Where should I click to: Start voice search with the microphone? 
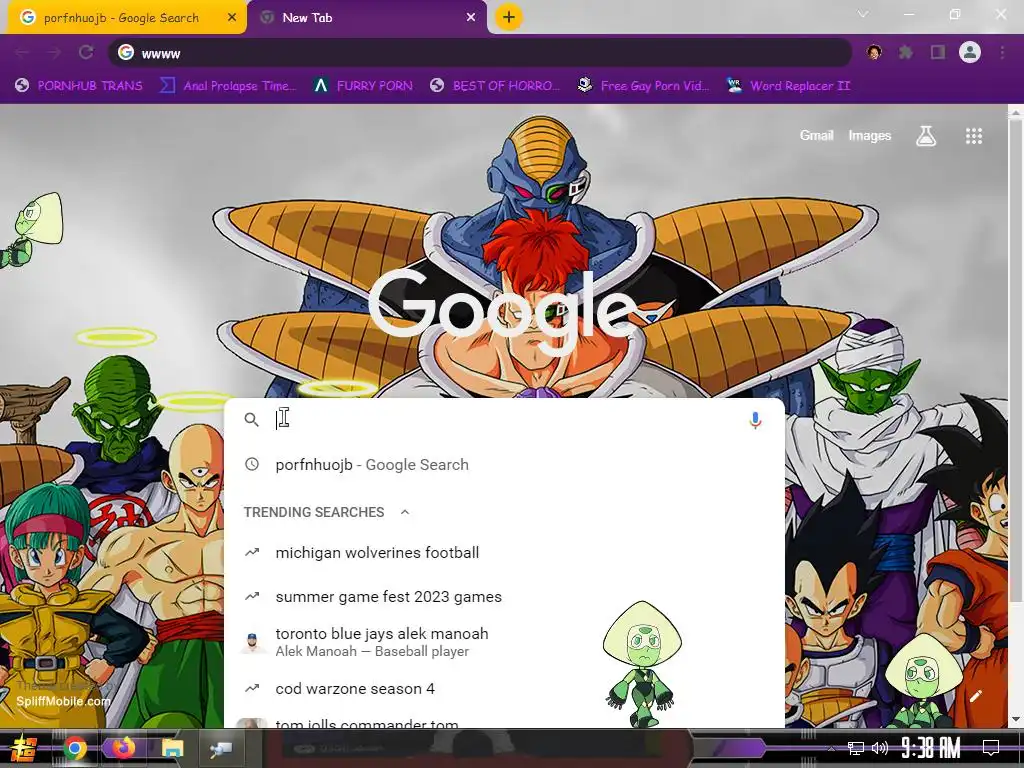point(755,420)
